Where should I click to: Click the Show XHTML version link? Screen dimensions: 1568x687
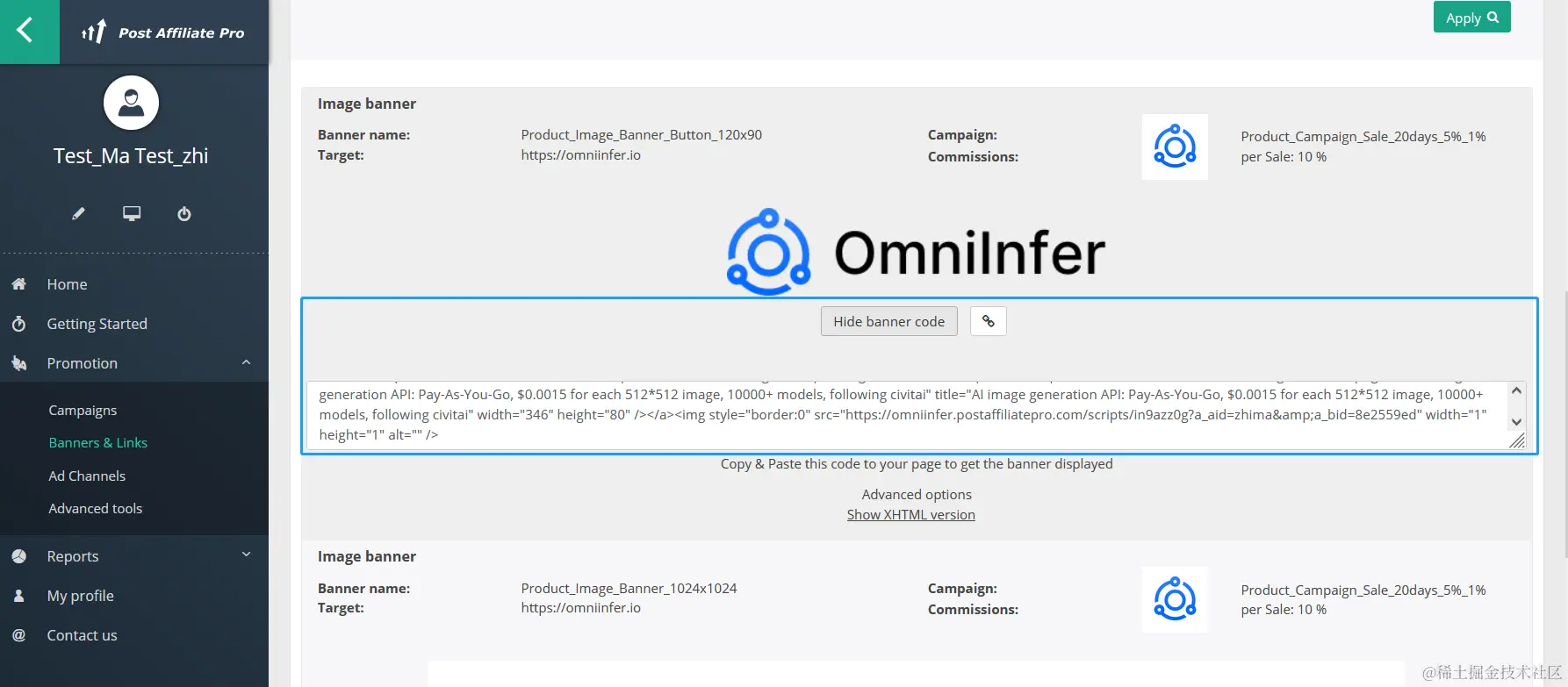tap(911, 515)
